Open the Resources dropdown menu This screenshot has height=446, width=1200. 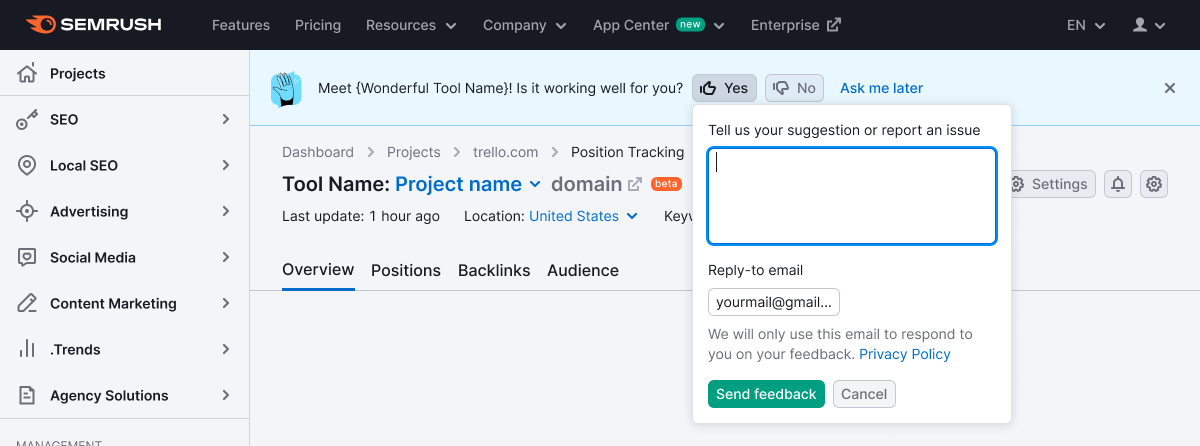411,25
